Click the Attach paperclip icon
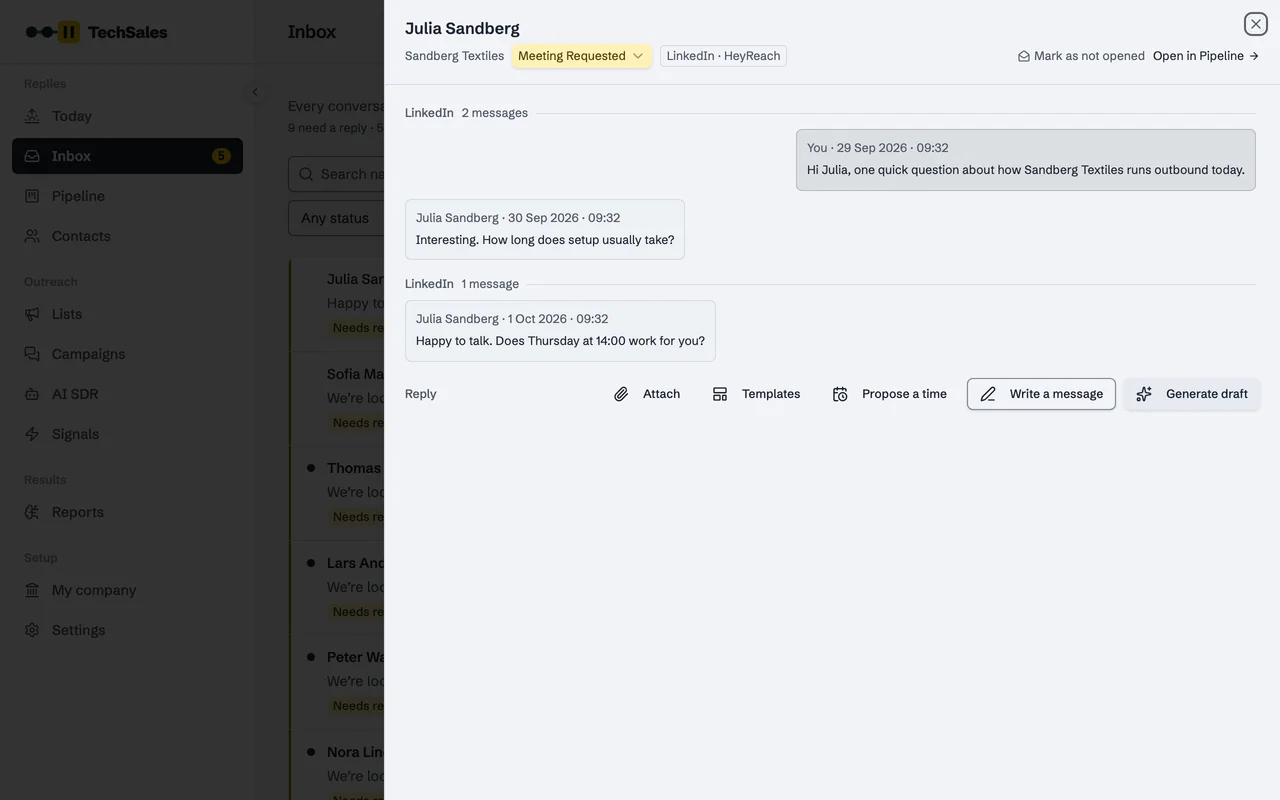Screen dimensions: 1280x800 [621, 394]
